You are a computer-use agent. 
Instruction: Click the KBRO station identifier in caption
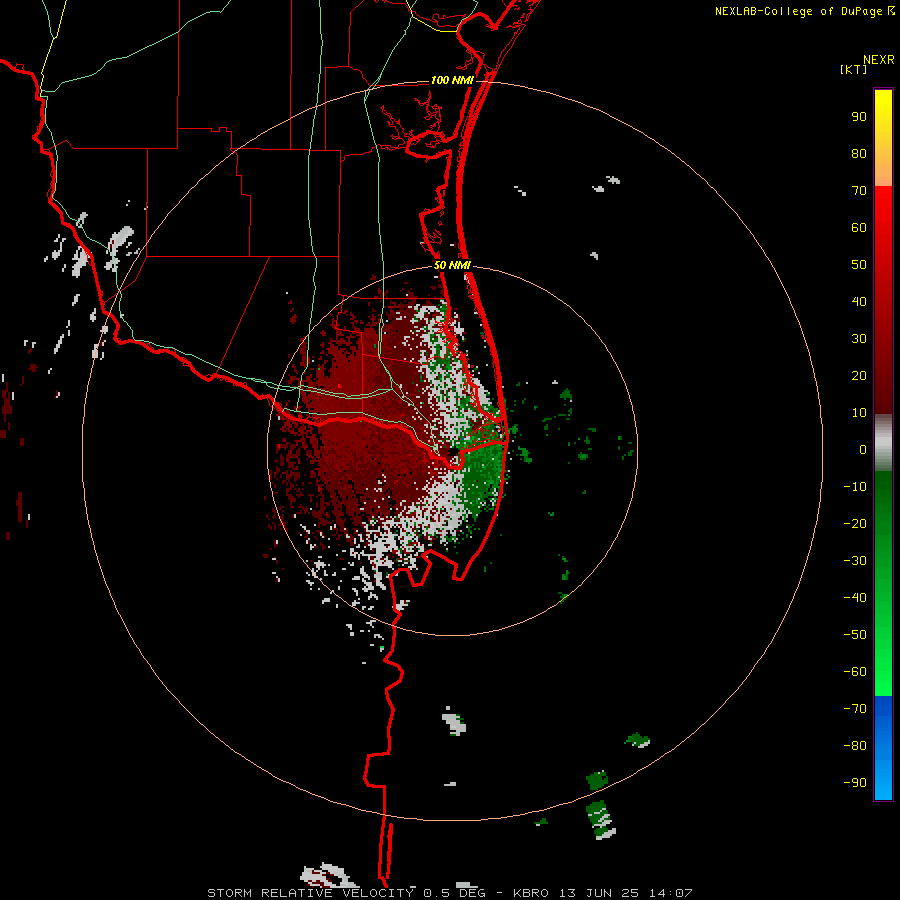coord(530,893)
